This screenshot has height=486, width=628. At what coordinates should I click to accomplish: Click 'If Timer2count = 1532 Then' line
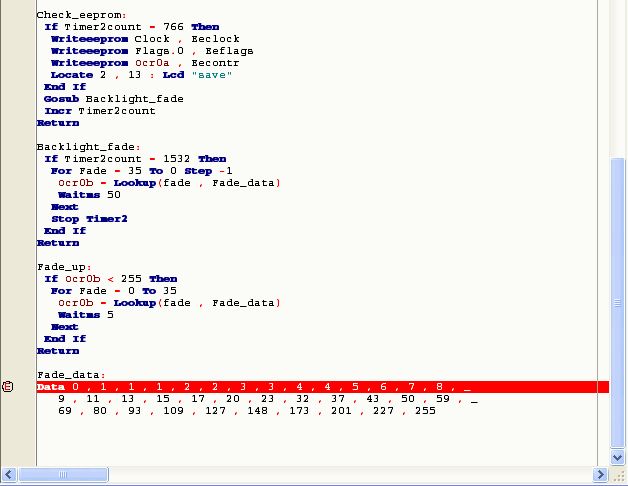135,159
